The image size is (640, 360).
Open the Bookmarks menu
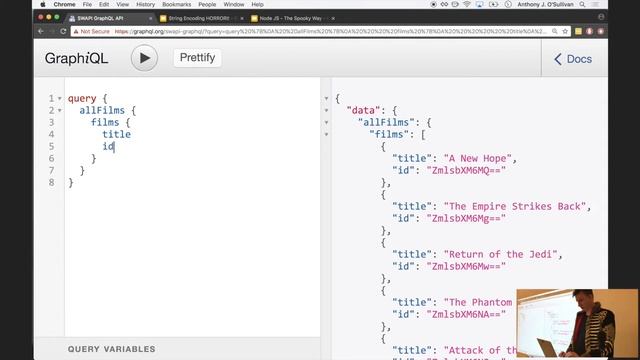[176, 4]
